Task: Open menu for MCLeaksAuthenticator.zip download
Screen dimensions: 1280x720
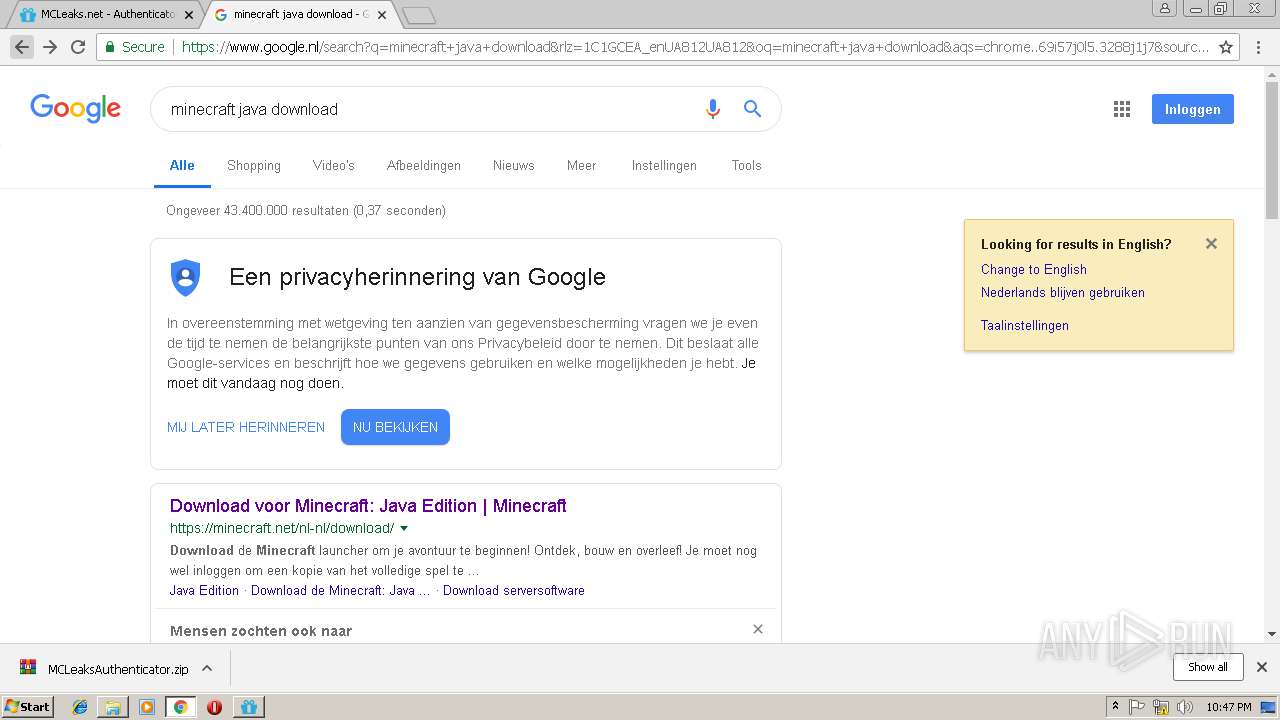Action: tap(207, 668)
